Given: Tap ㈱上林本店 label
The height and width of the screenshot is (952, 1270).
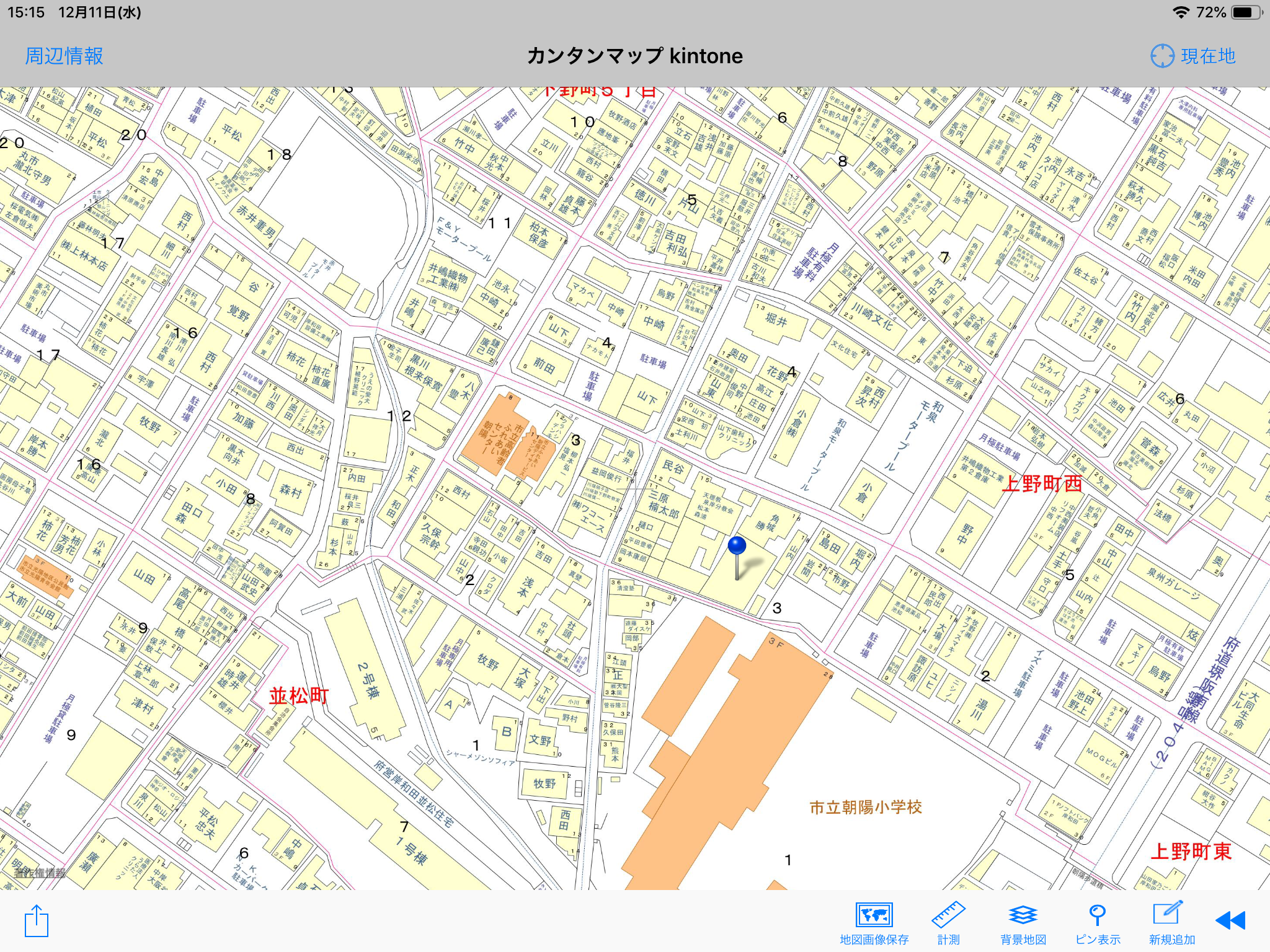Looking at the screenshot, I should (85, 255).
